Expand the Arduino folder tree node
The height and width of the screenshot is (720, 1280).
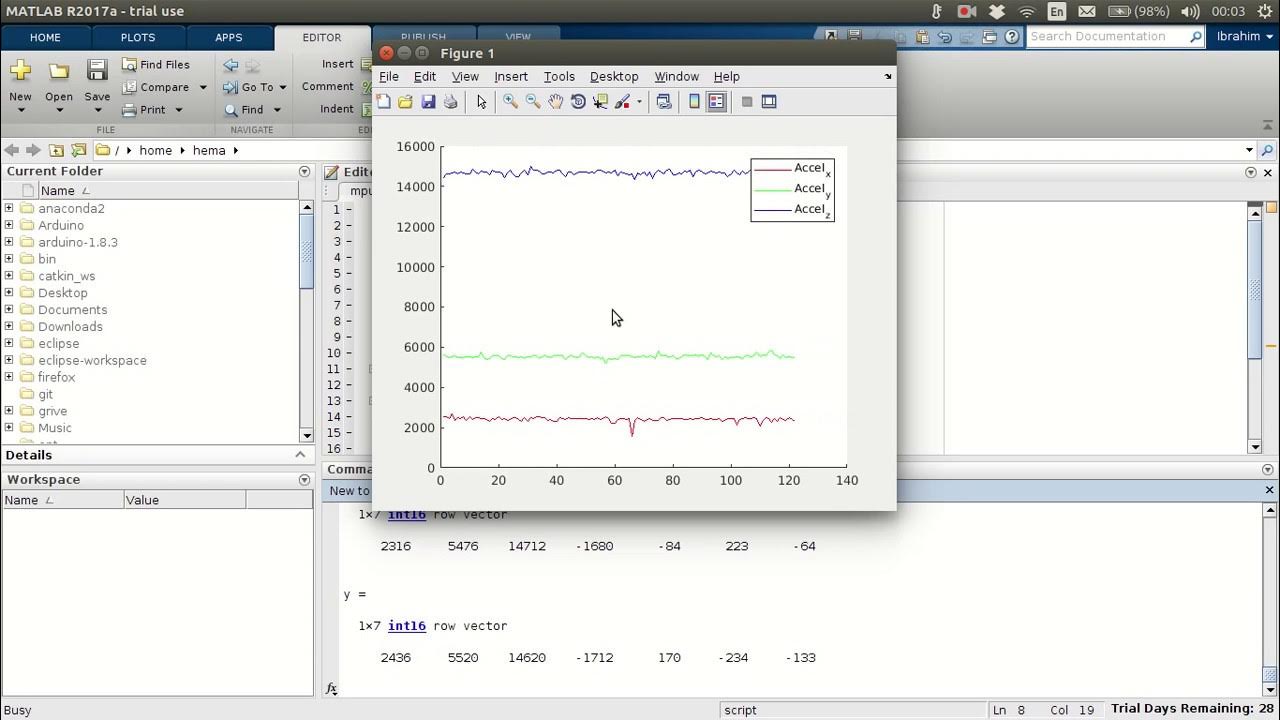9,225
